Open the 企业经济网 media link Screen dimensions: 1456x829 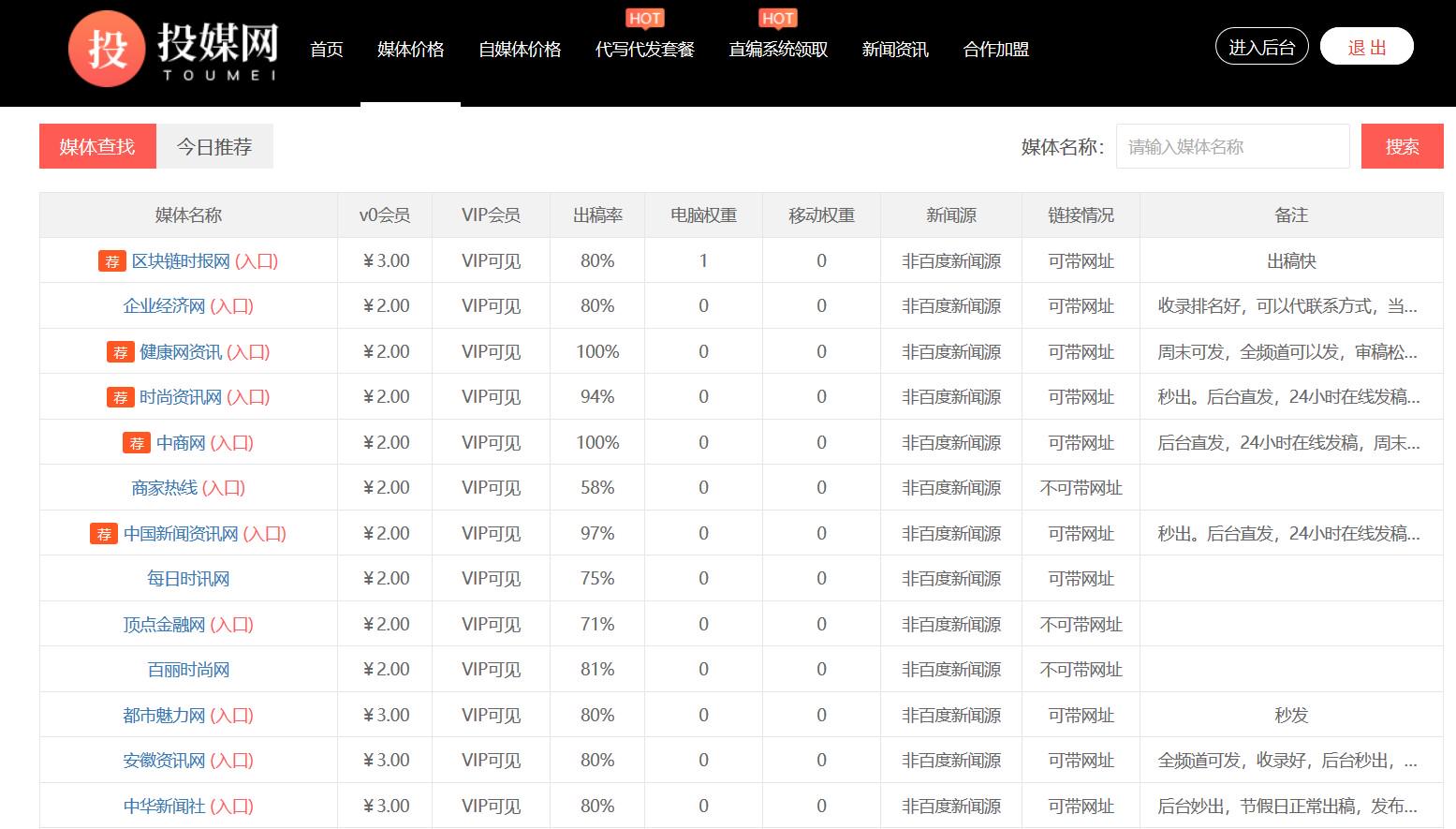164,306
